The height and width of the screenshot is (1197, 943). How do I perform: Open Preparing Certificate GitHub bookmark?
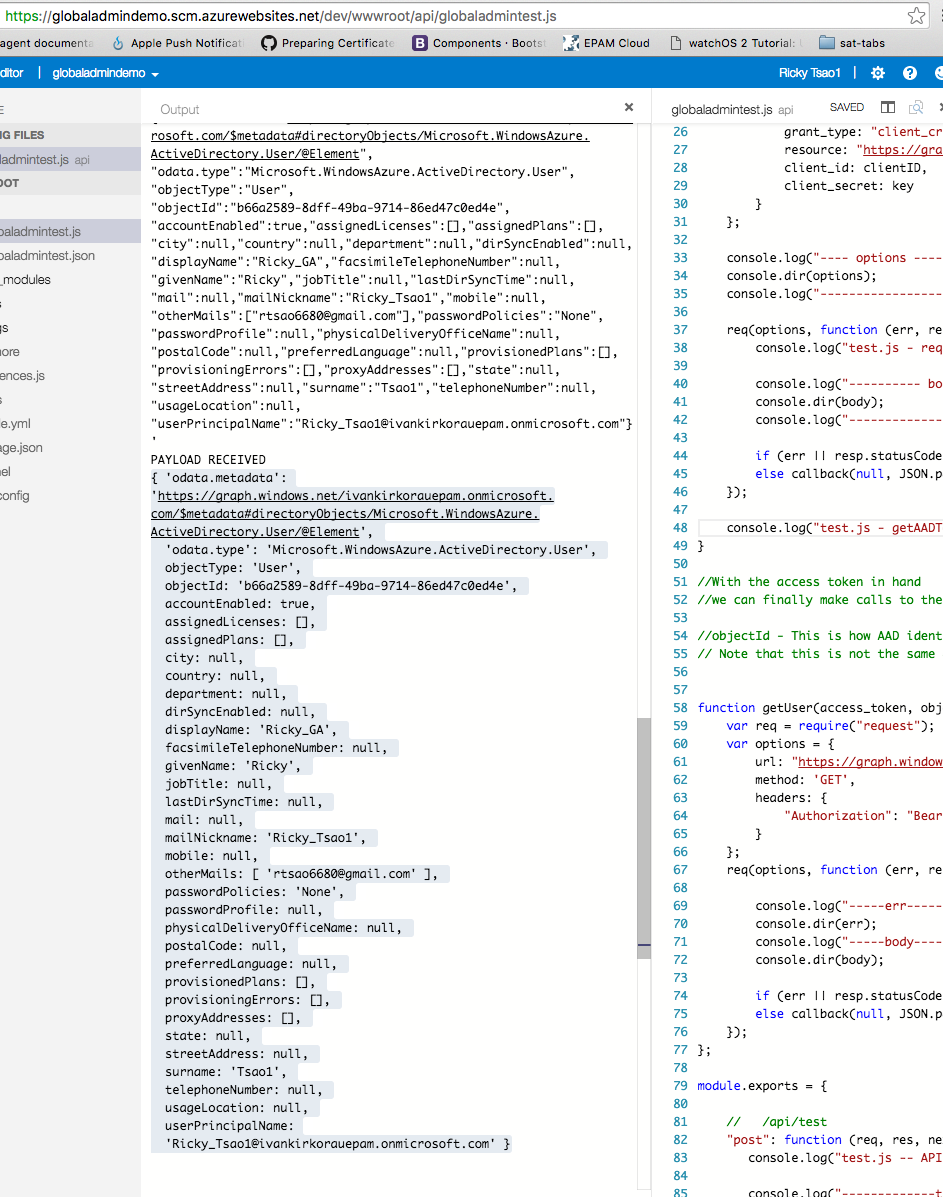(x=328, y=44)
